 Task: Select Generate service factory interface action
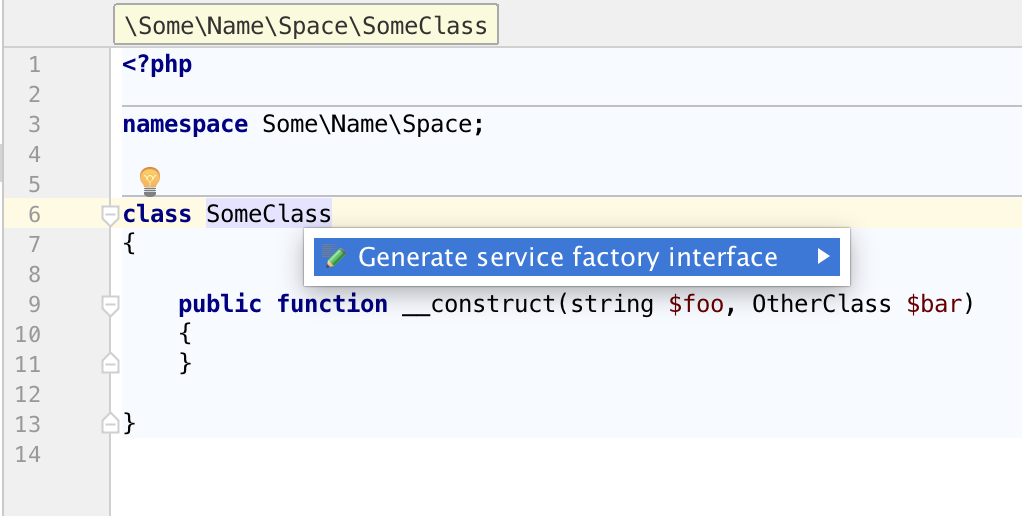point(576,257)
